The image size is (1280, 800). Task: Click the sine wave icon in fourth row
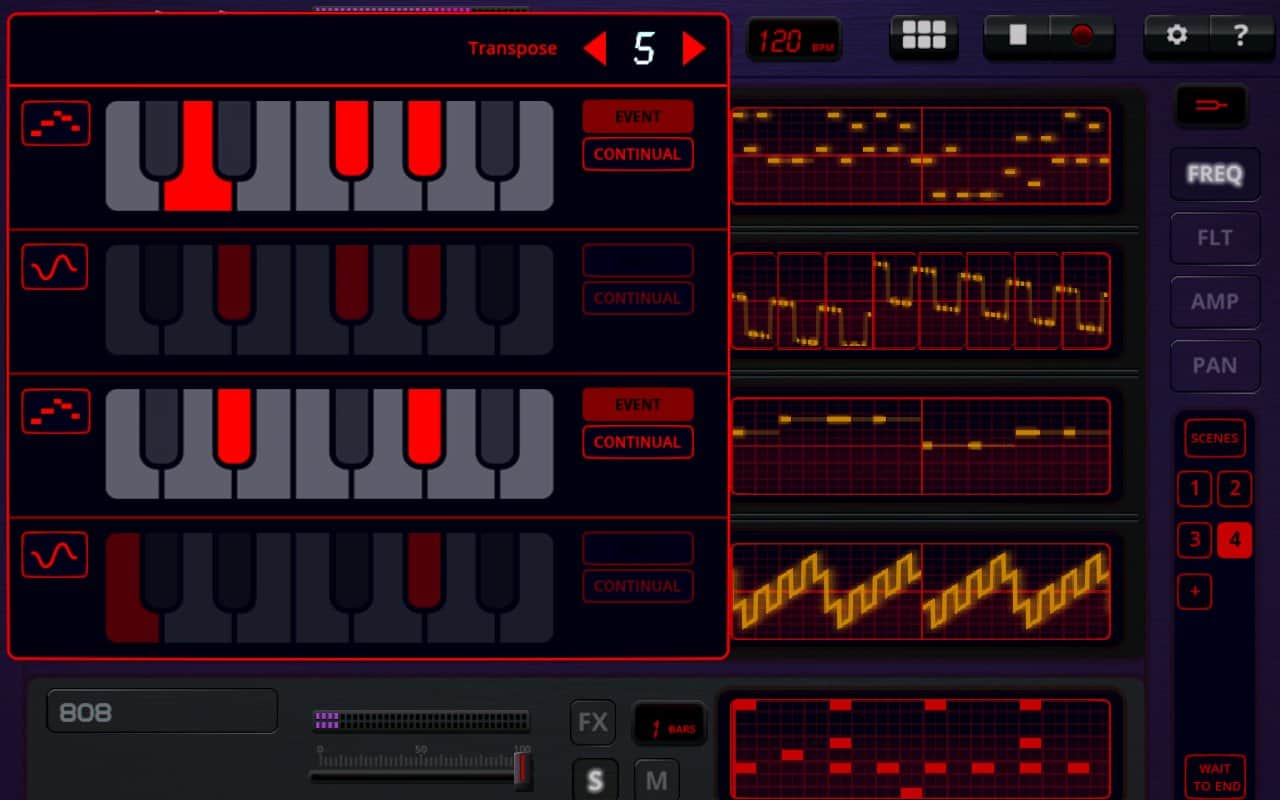coord(56,555)
